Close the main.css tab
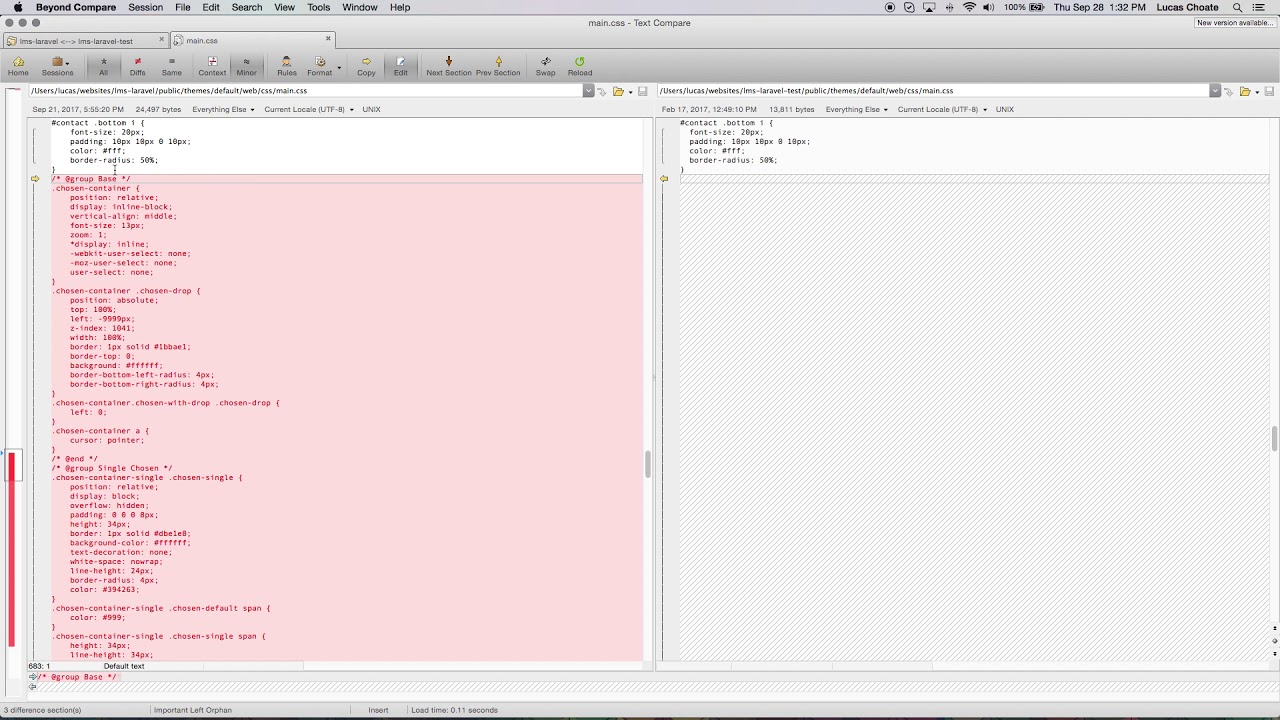 (x=328, y=40)
